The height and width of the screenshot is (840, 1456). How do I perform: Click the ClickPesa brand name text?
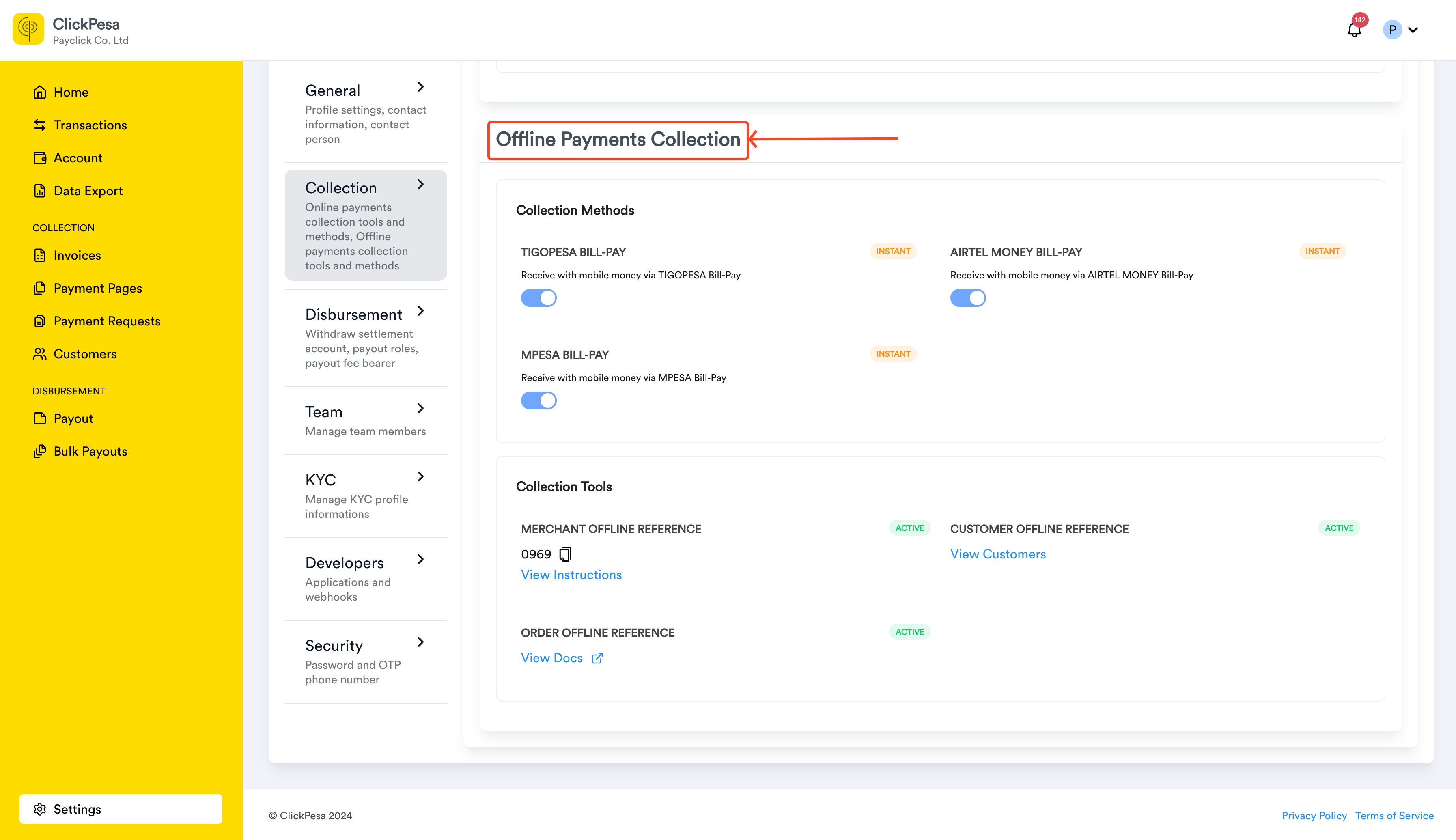point(86,24)
